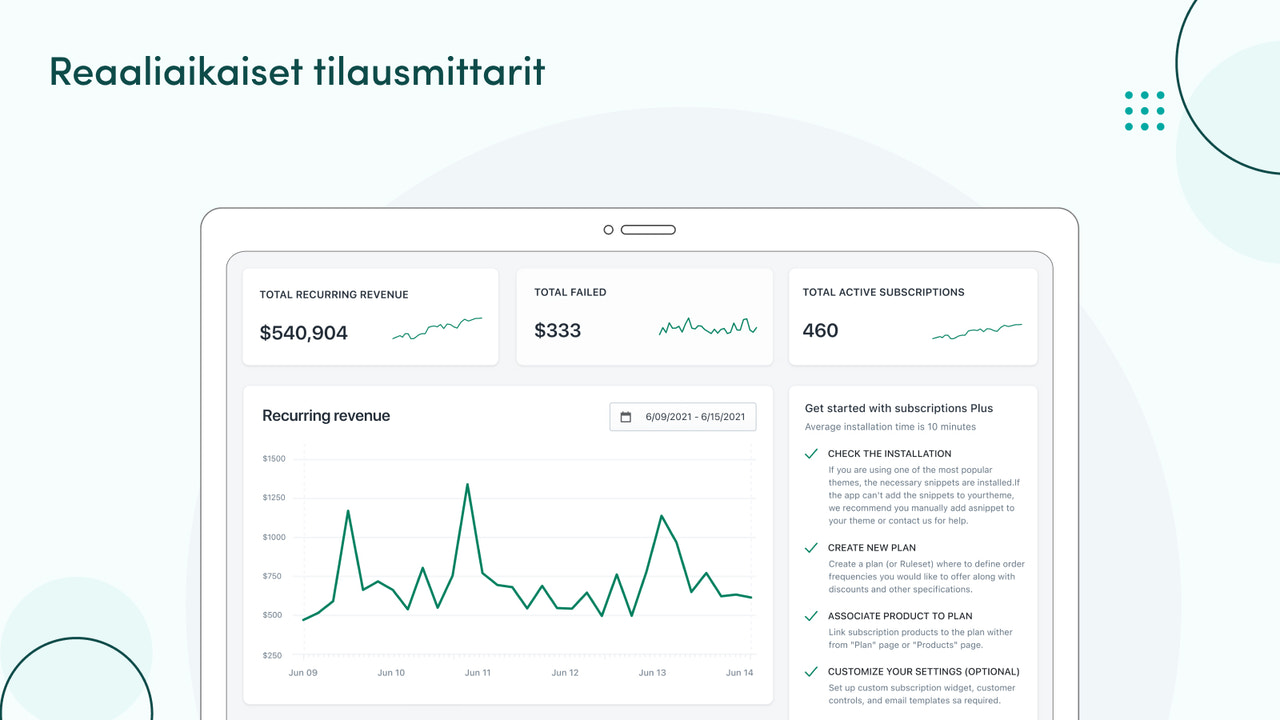Click the Jun 13 x-axis label

652,673
